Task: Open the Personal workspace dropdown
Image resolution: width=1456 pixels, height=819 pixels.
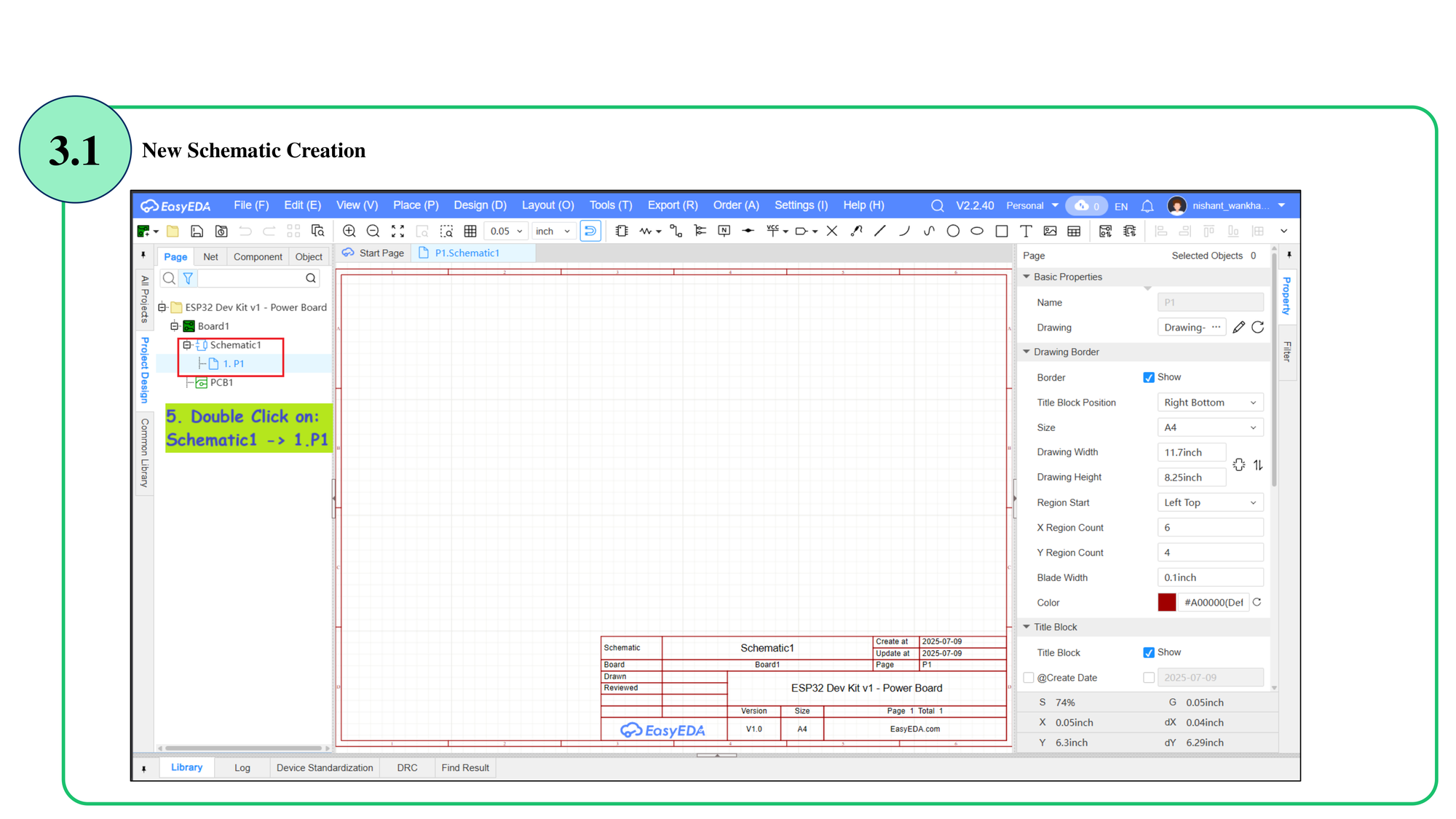Action: coord(1032,206)
